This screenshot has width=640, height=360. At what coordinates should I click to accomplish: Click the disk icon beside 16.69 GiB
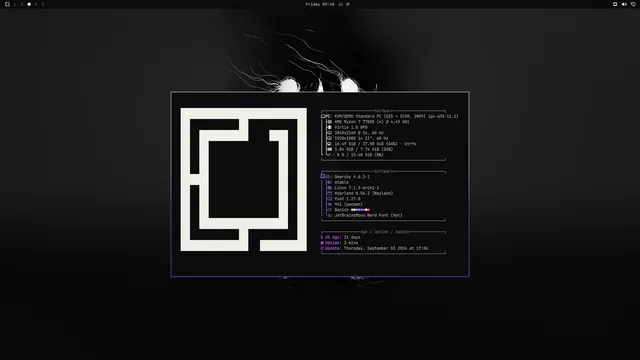(329, 144)
